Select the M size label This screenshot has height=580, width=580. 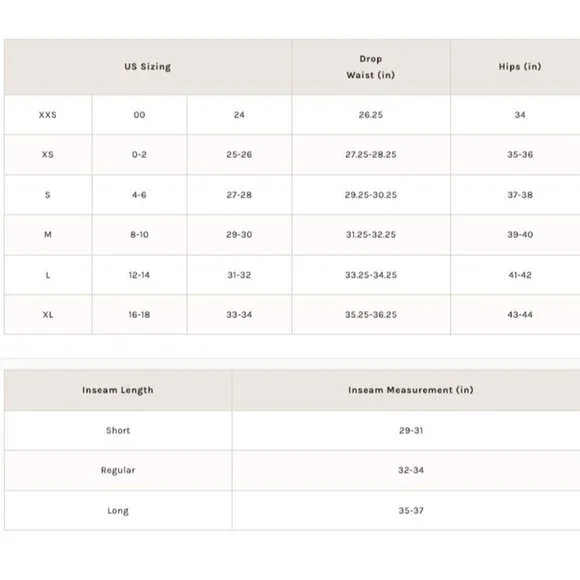48,235
